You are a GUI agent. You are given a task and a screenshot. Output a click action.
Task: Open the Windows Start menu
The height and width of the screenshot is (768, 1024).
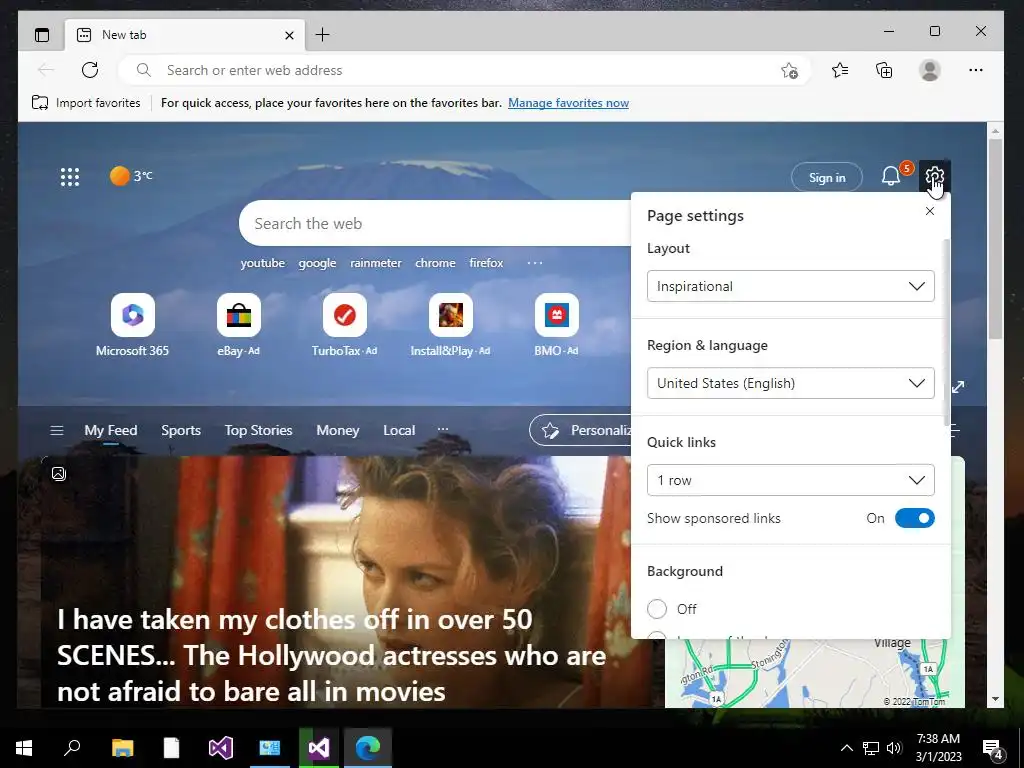click(24, 748)
